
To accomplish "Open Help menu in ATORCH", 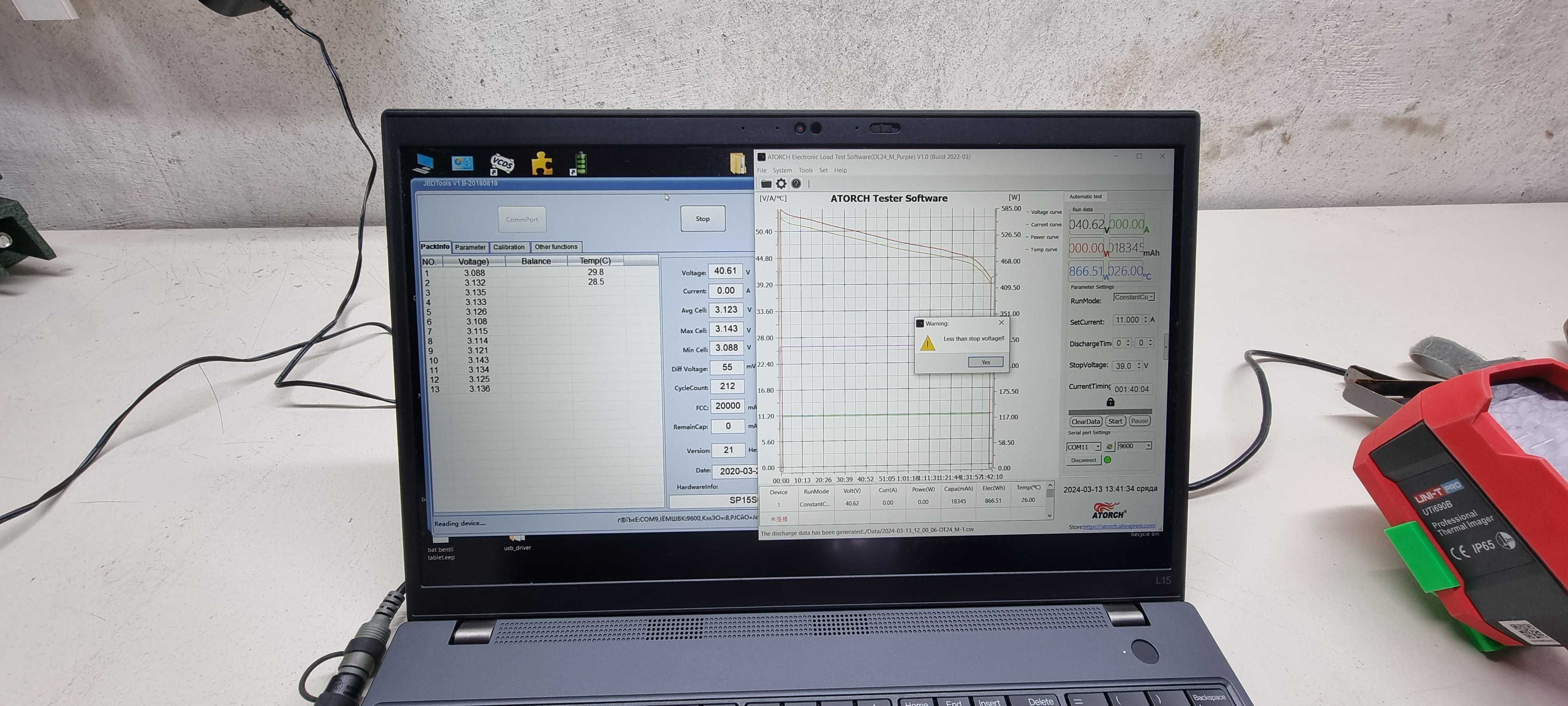I will coord(841,170).
